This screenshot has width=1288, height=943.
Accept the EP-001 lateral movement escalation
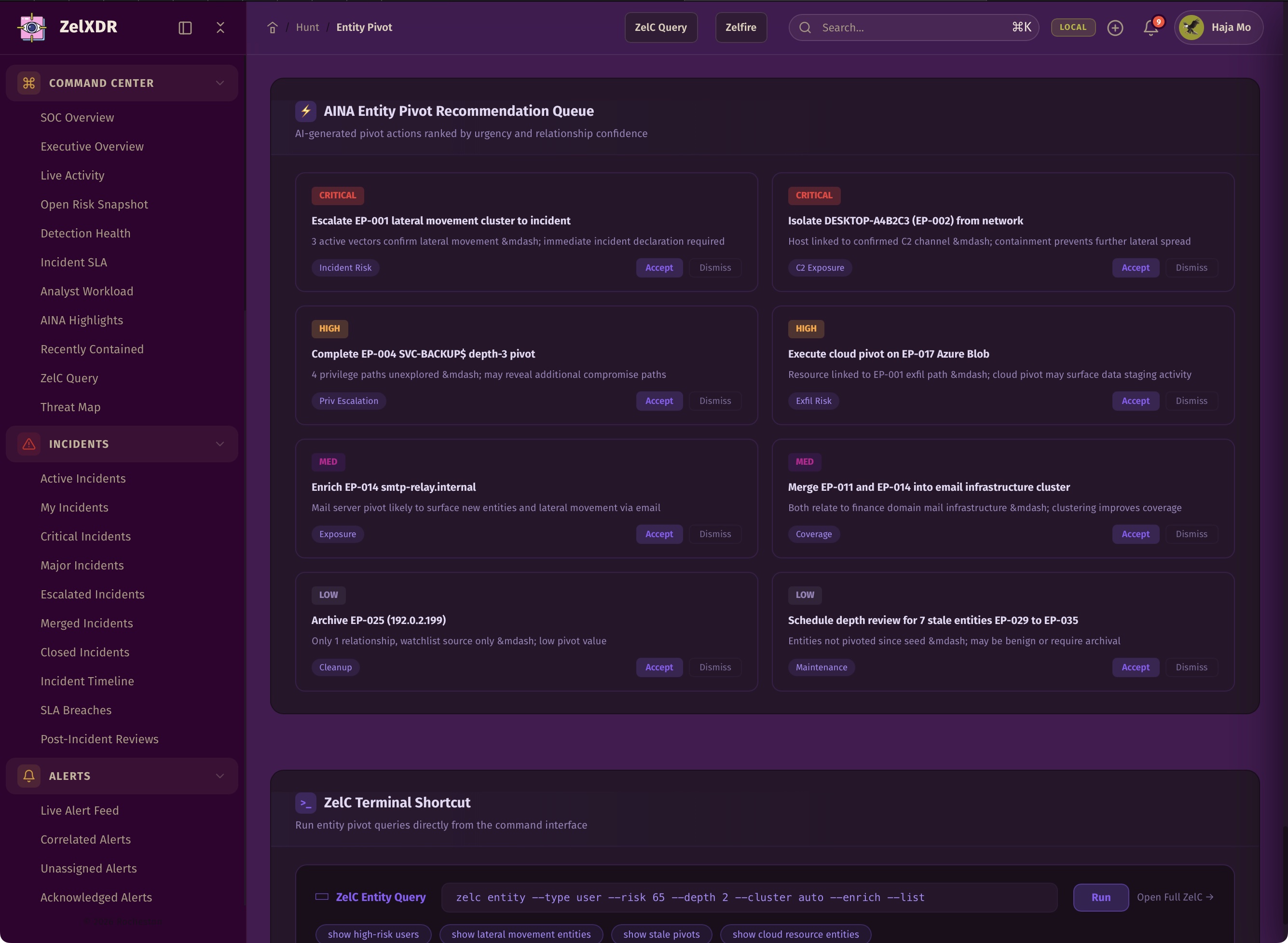click(x=659, y=268)
